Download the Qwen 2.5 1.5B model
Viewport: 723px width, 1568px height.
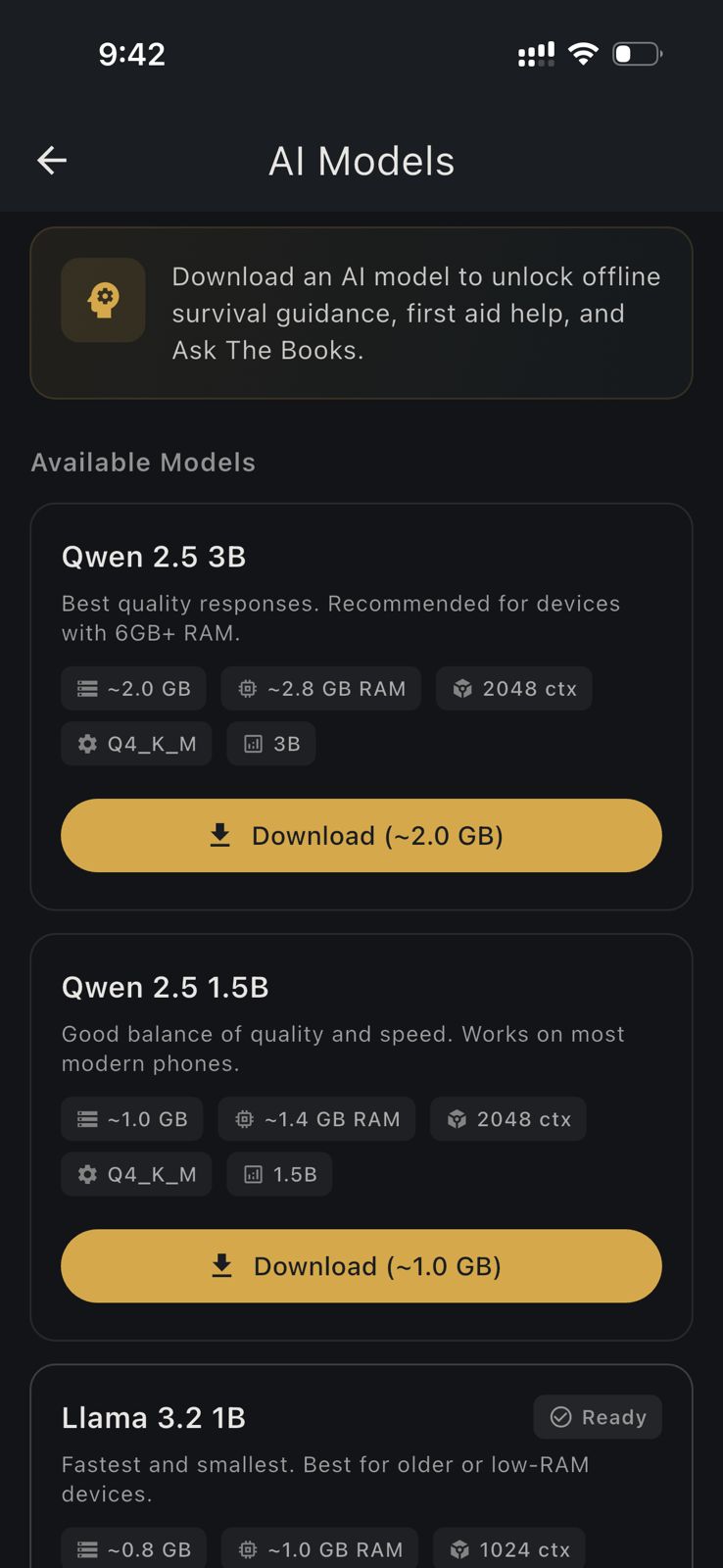click(361, 1265)
